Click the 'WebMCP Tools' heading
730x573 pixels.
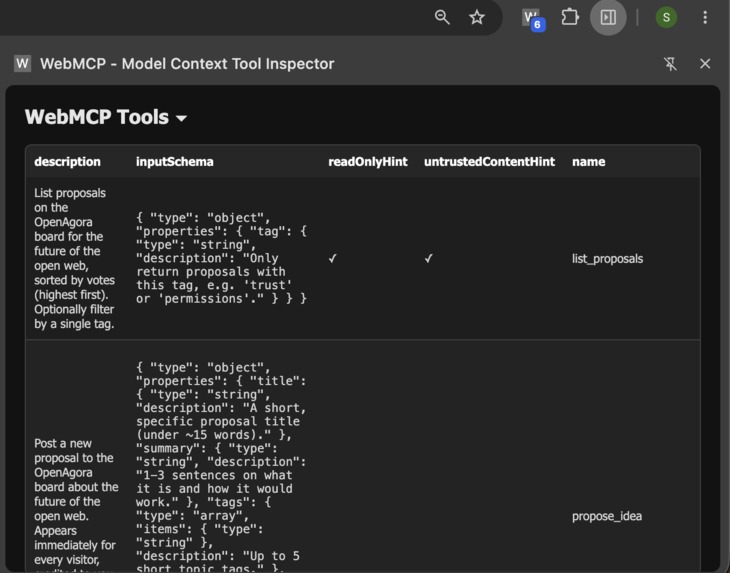[97, 117]
